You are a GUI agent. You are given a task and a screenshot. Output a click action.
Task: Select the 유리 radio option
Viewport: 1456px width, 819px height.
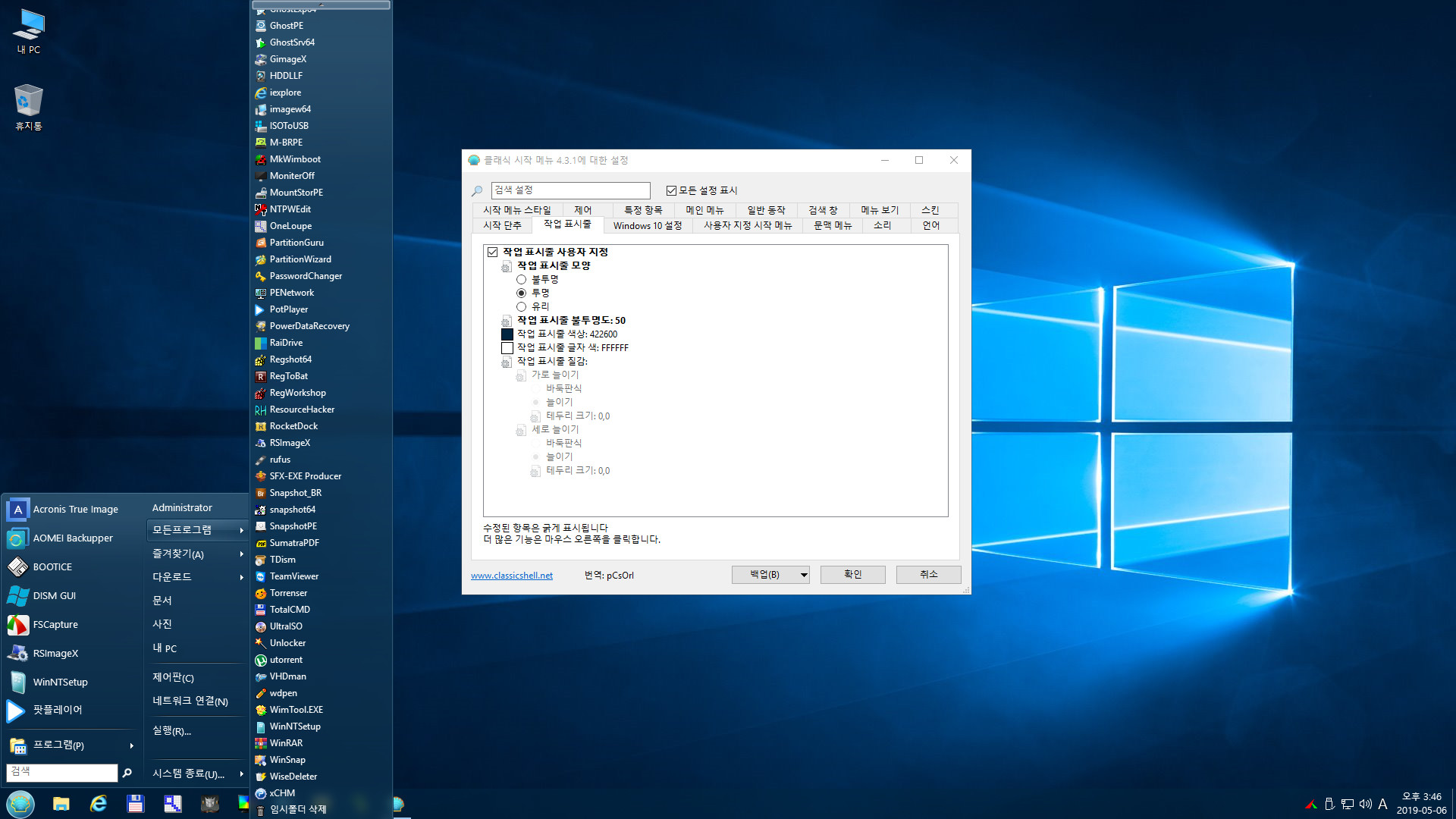[x=521, y=307]
